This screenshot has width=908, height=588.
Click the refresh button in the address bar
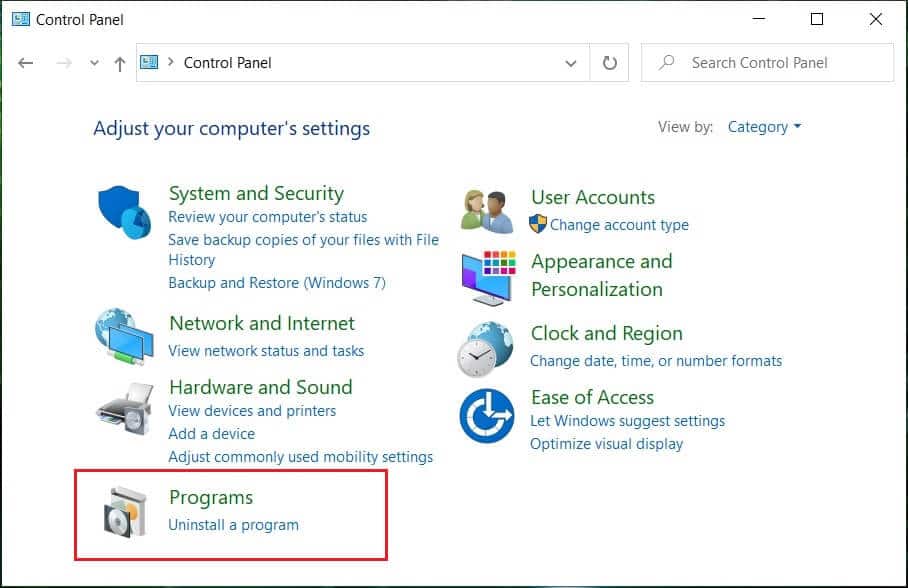tap(610, 62)
